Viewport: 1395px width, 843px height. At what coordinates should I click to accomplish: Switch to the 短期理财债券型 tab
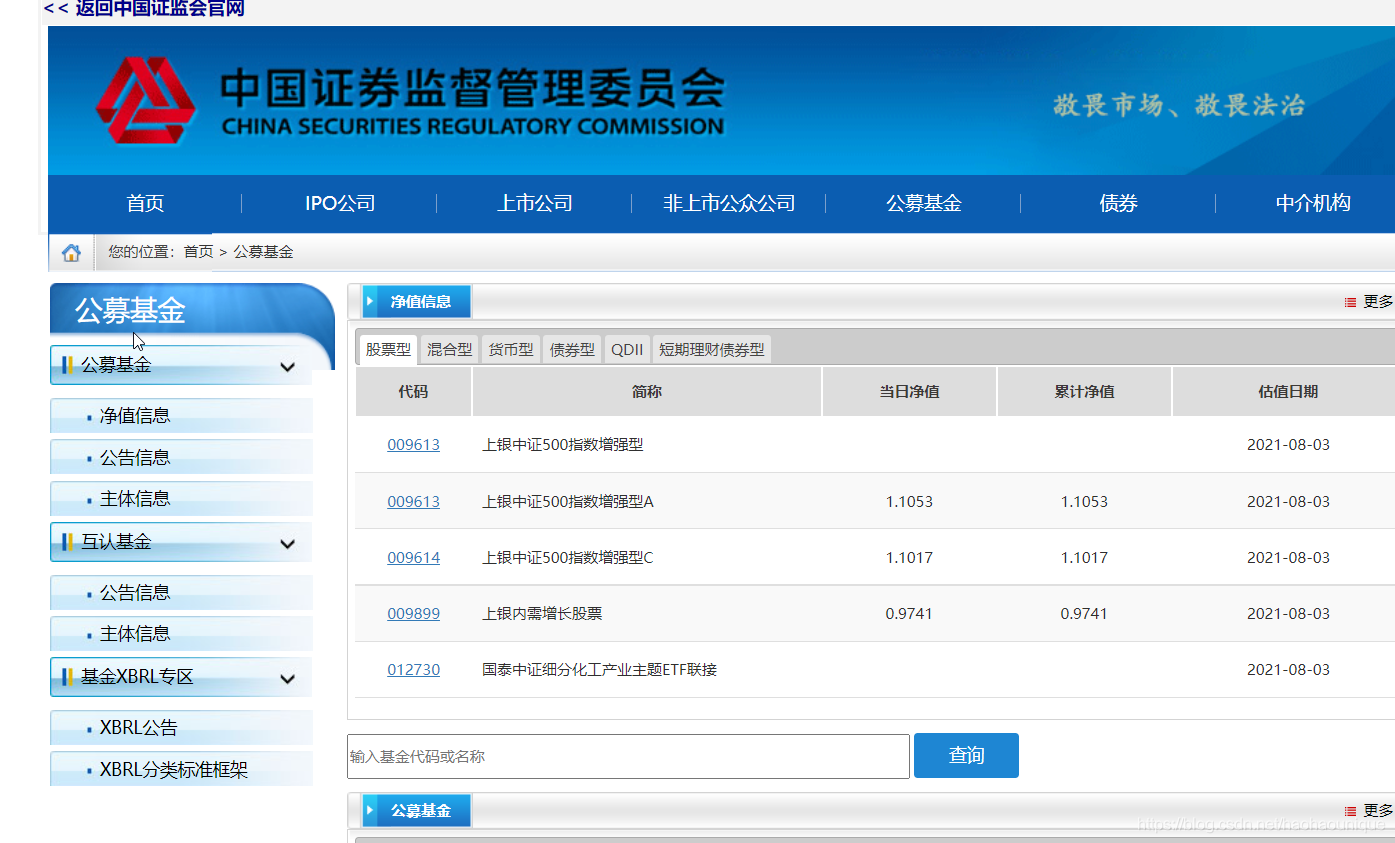tap(712, 350)
